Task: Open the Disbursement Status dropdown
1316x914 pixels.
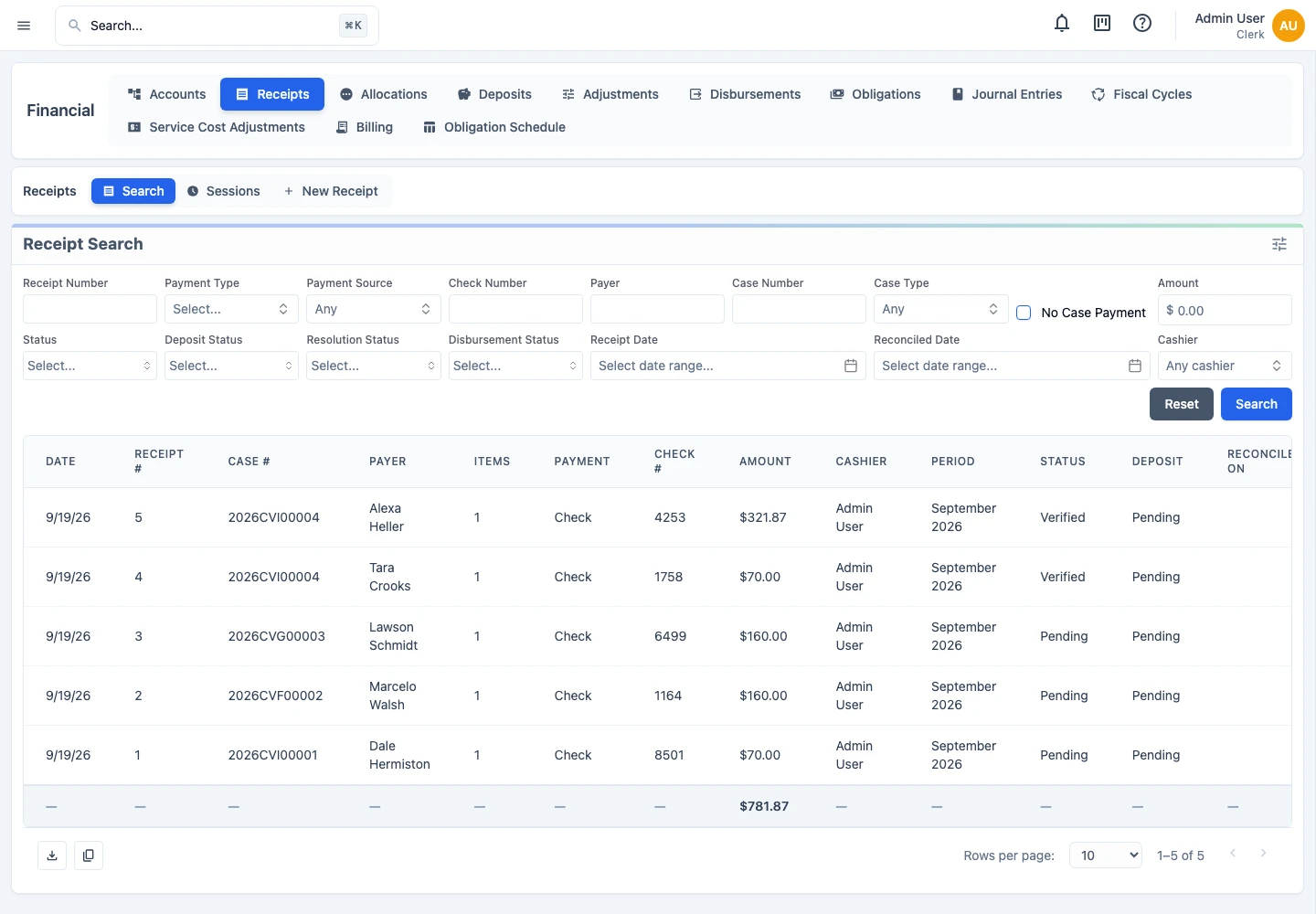Action: coord(515,366)
